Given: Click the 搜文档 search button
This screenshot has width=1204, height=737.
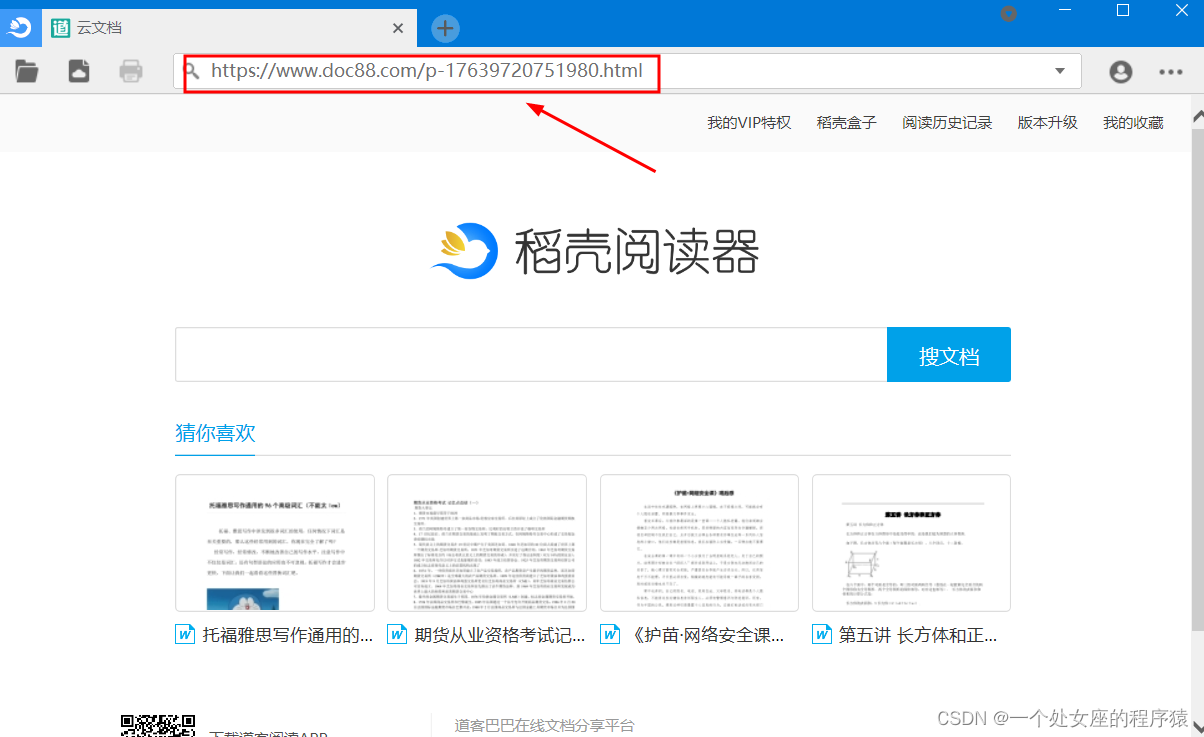Looking at the screenshot, I should point(949,354).
